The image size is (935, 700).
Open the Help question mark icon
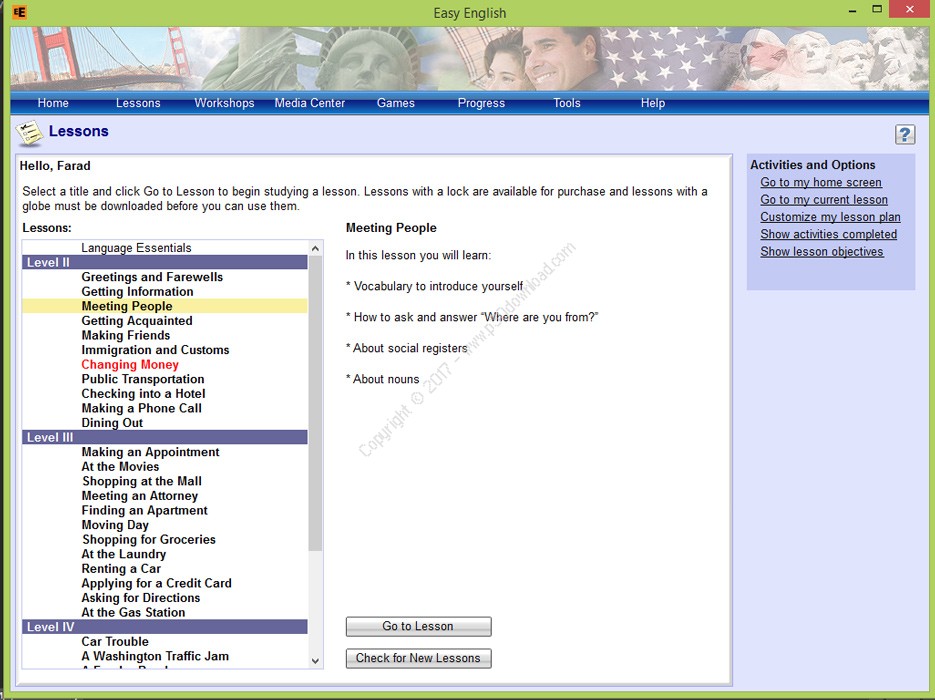(905, 134)
